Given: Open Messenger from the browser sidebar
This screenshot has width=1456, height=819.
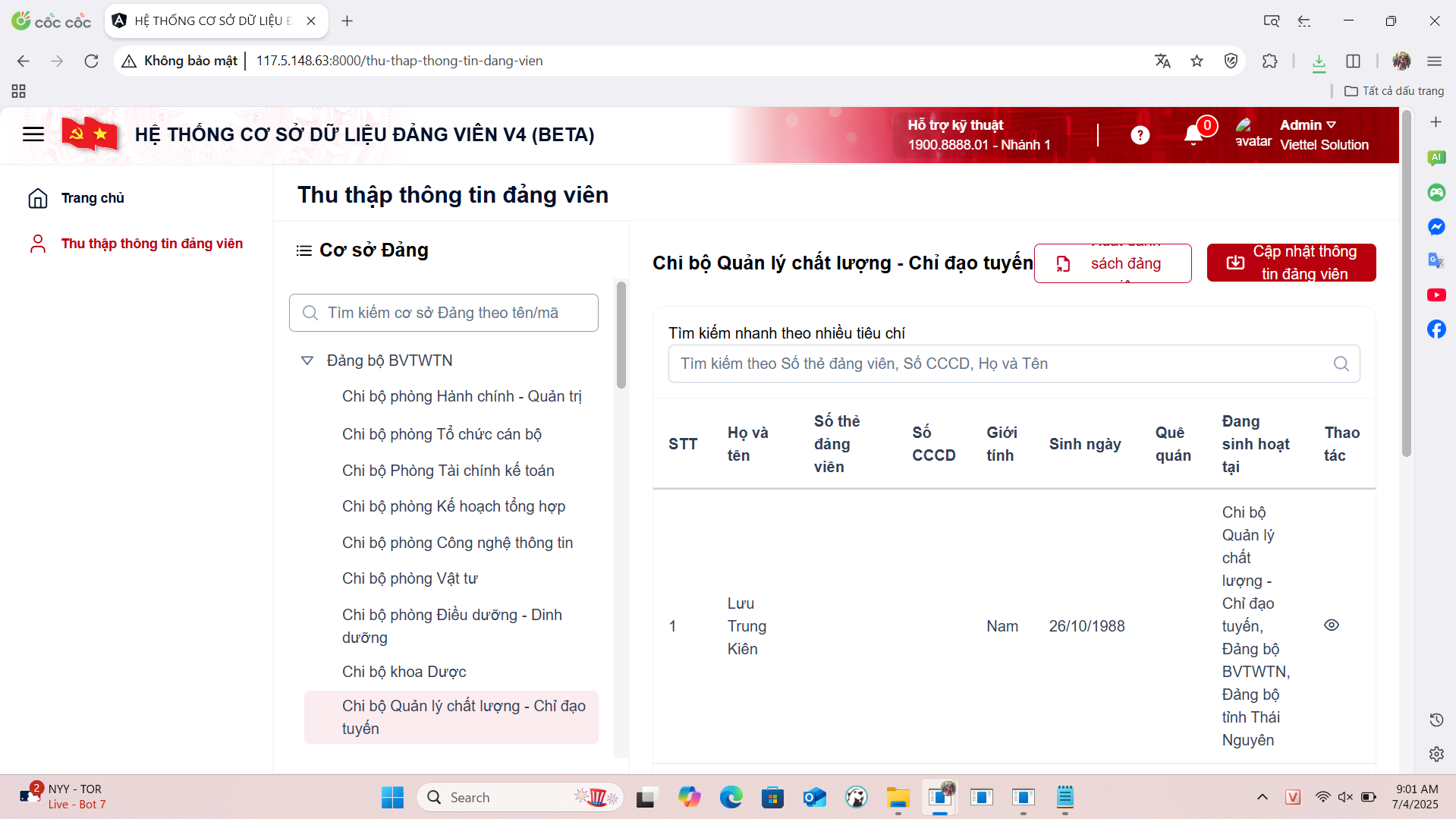Looking at the screenshot, I should [1436, 226].
